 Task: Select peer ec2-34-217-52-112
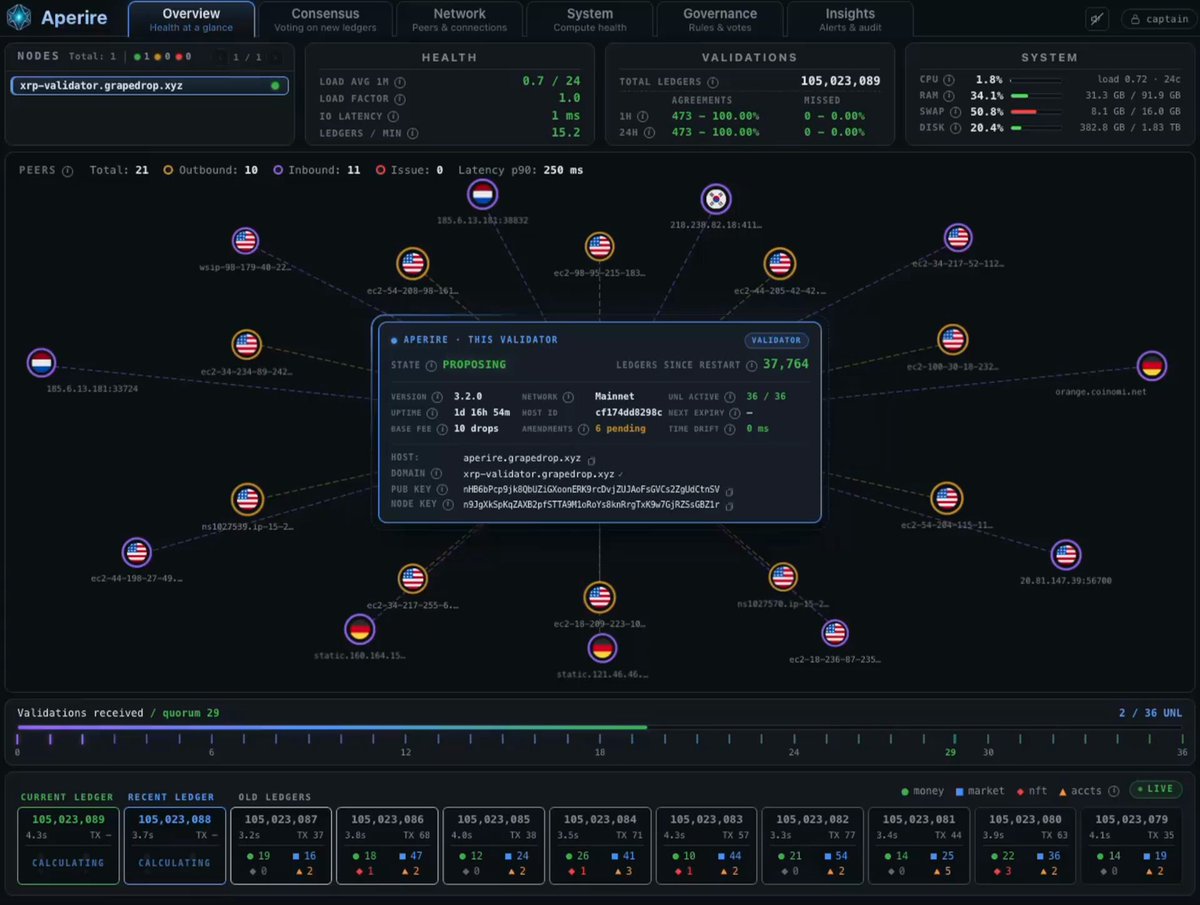click(x=958, y=238)
